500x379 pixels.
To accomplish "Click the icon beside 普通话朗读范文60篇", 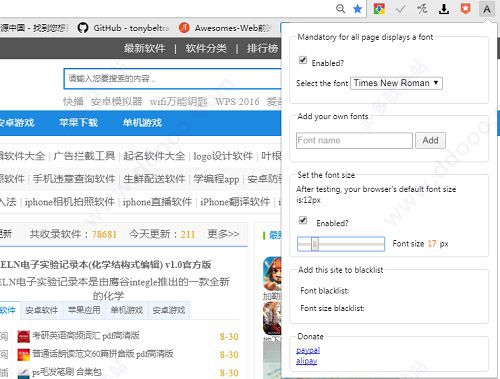I will (x=23, y=354).
